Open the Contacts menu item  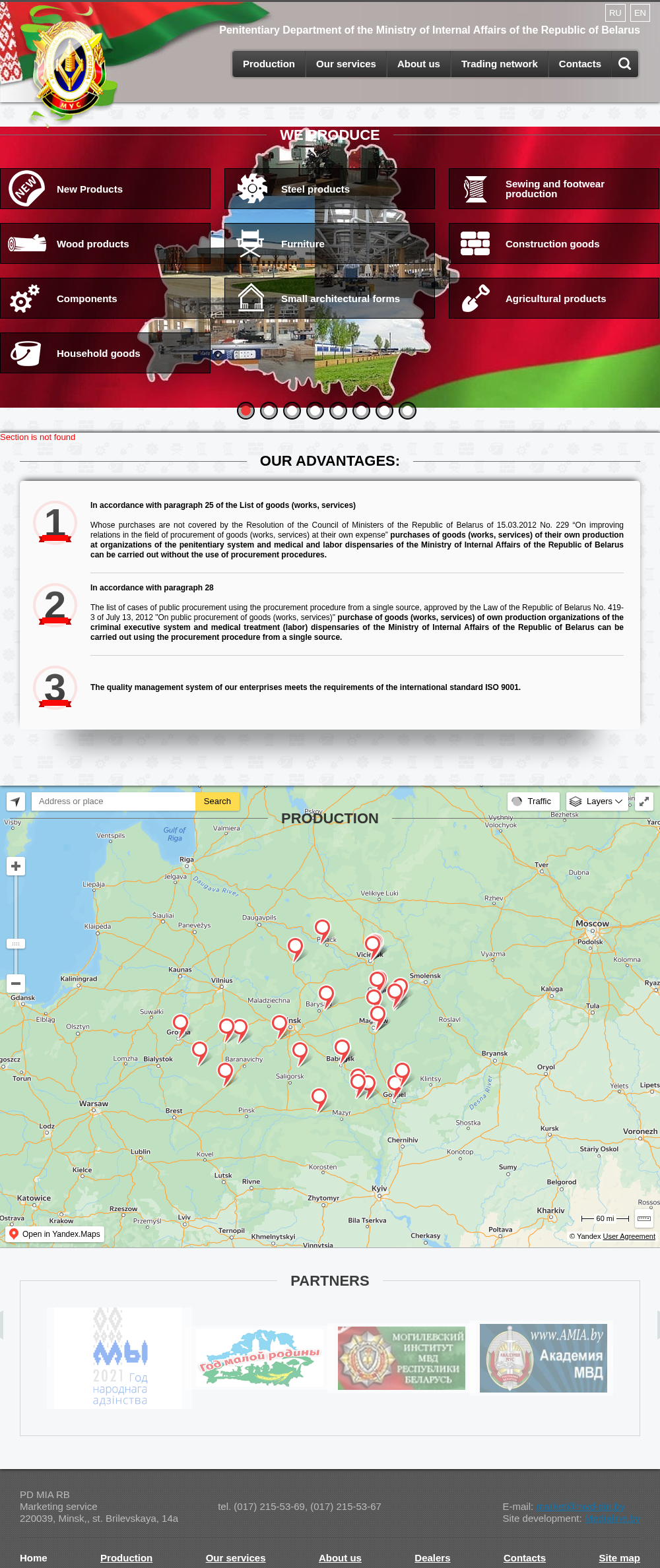[579, 64]
